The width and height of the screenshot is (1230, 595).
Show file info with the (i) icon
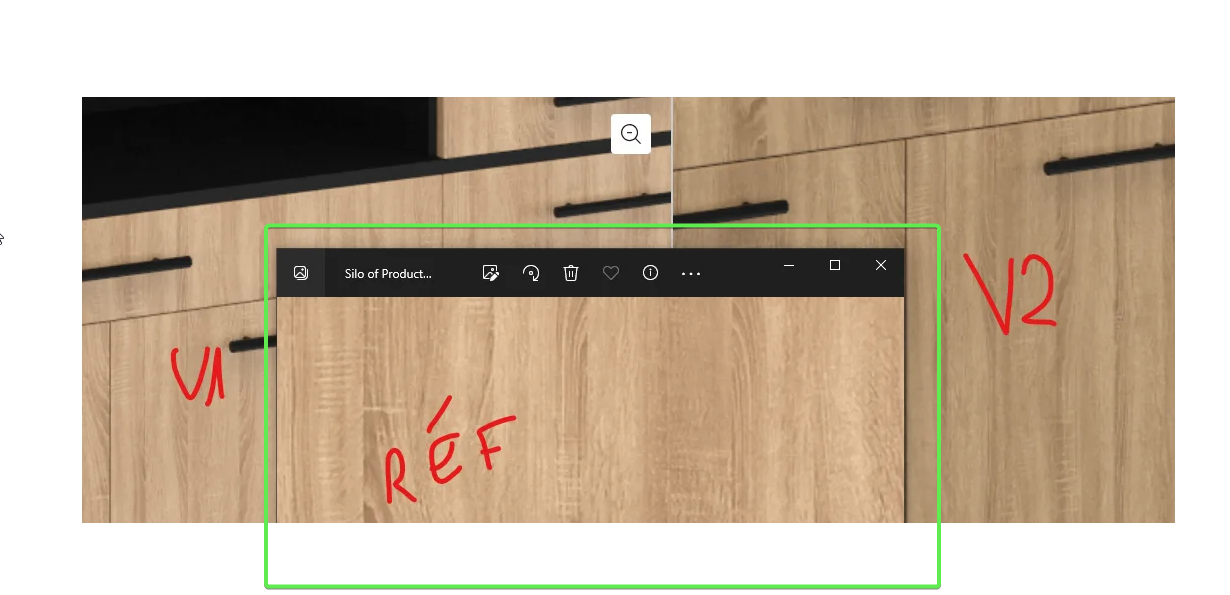point(650,273)
